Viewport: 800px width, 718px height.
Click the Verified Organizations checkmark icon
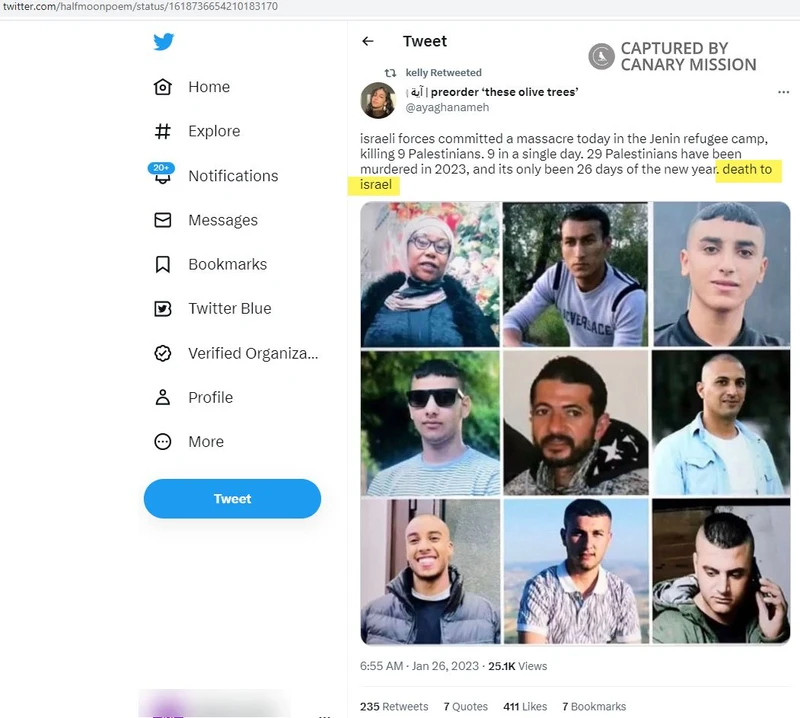[x=163, y=353]
